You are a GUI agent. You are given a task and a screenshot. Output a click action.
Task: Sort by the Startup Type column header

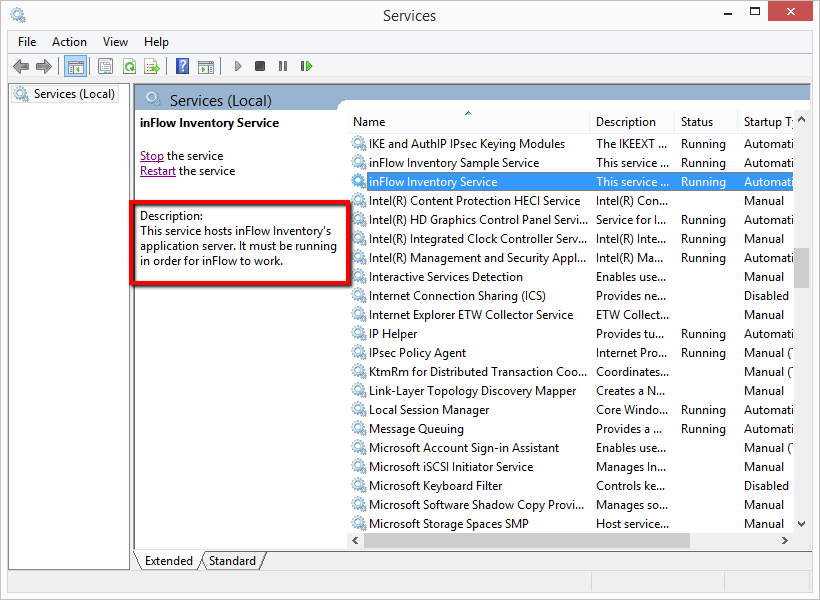pyautogui.click(x=766, y=122)
